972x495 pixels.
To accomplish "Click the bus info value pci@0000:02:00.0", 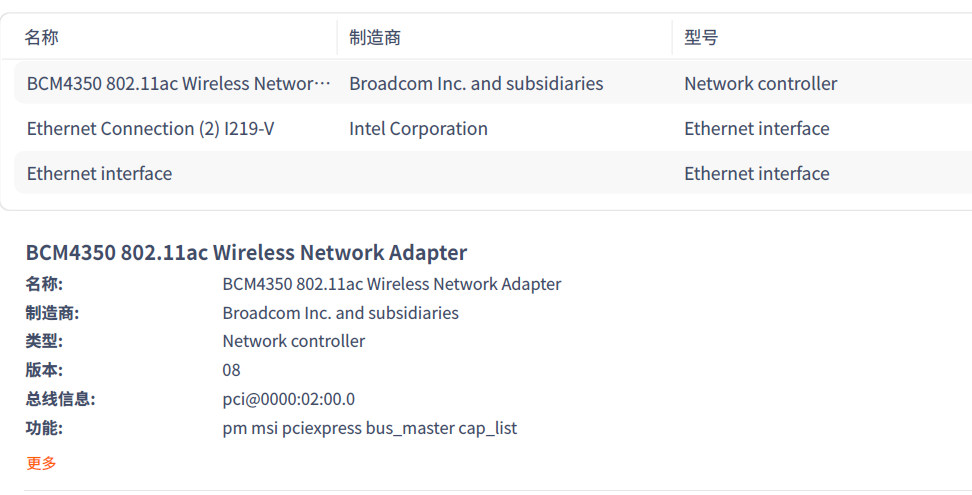I will coord(288,400).
